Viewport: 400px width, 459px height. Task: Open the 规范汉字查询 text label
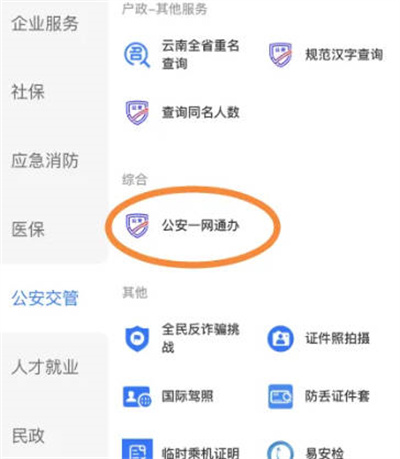[344, 55]
